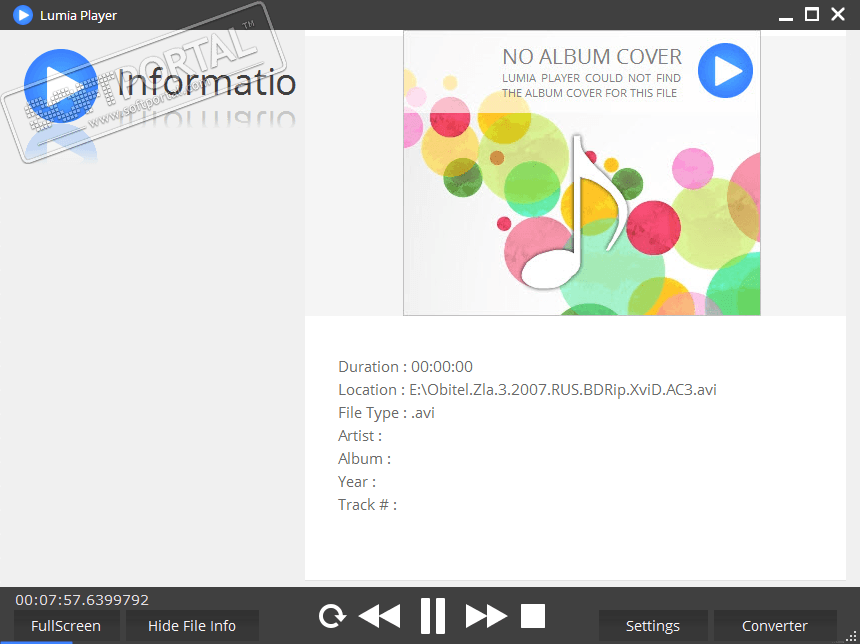Click the Artist : field label
This screenshot has height=644, width=860.
(x=360, y=436)
